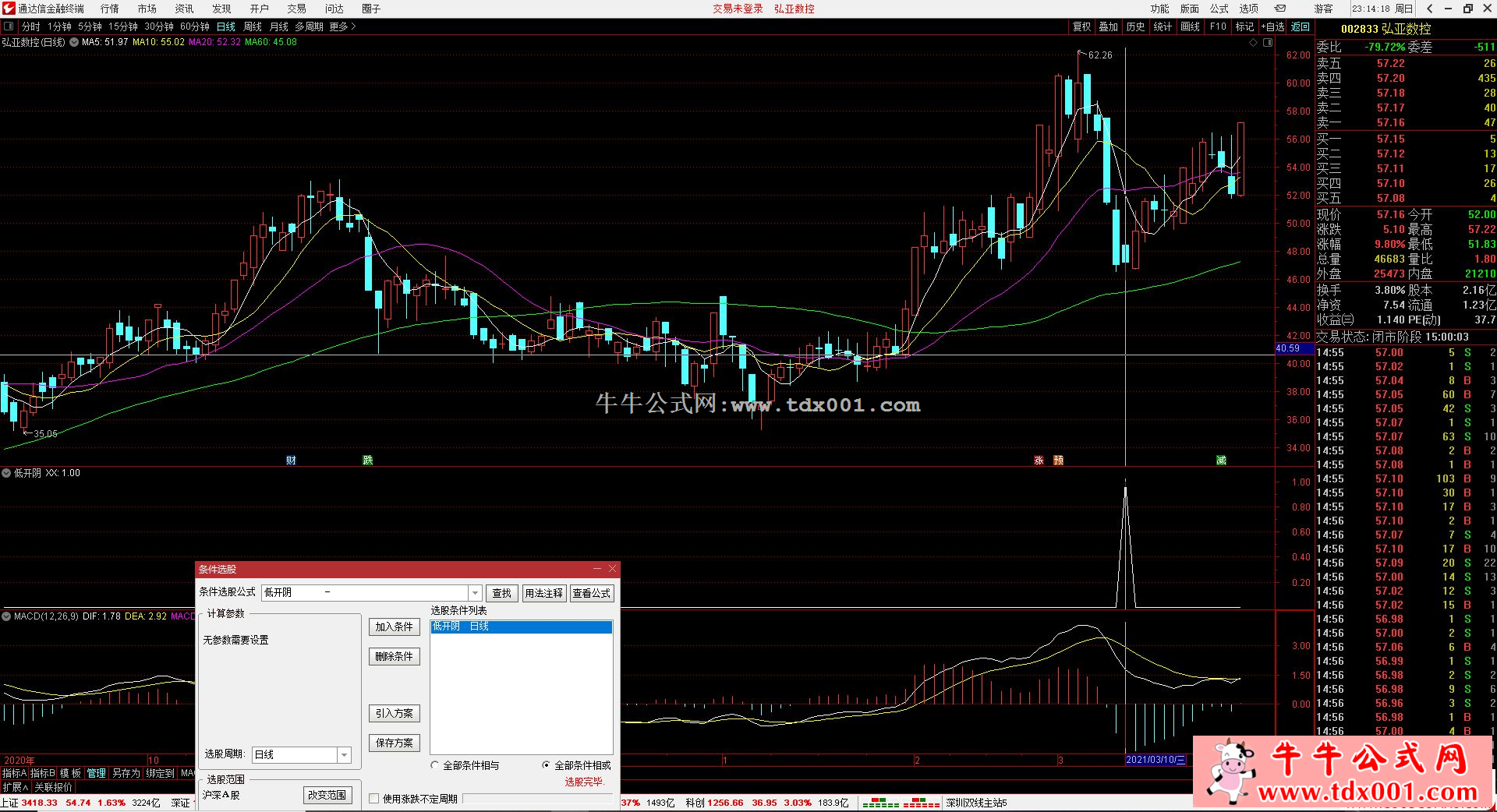Click the 通达信 app logo icon

tap(9, 9)
